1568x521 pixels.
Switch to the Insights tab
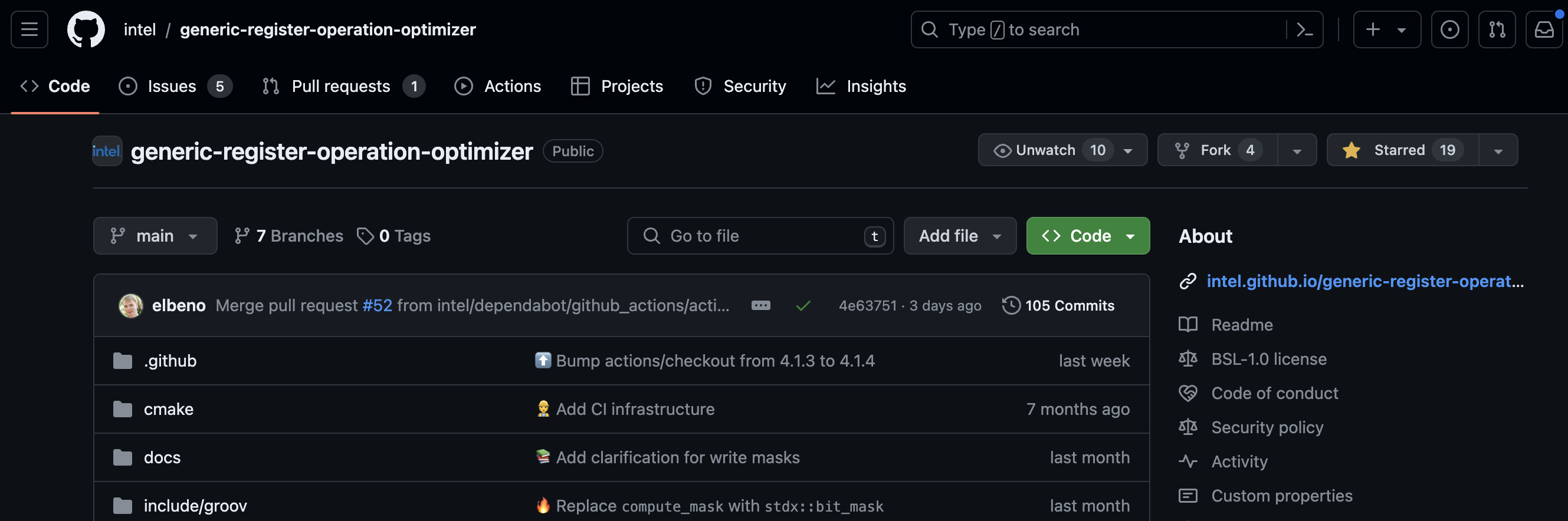(x=861, y=86)
